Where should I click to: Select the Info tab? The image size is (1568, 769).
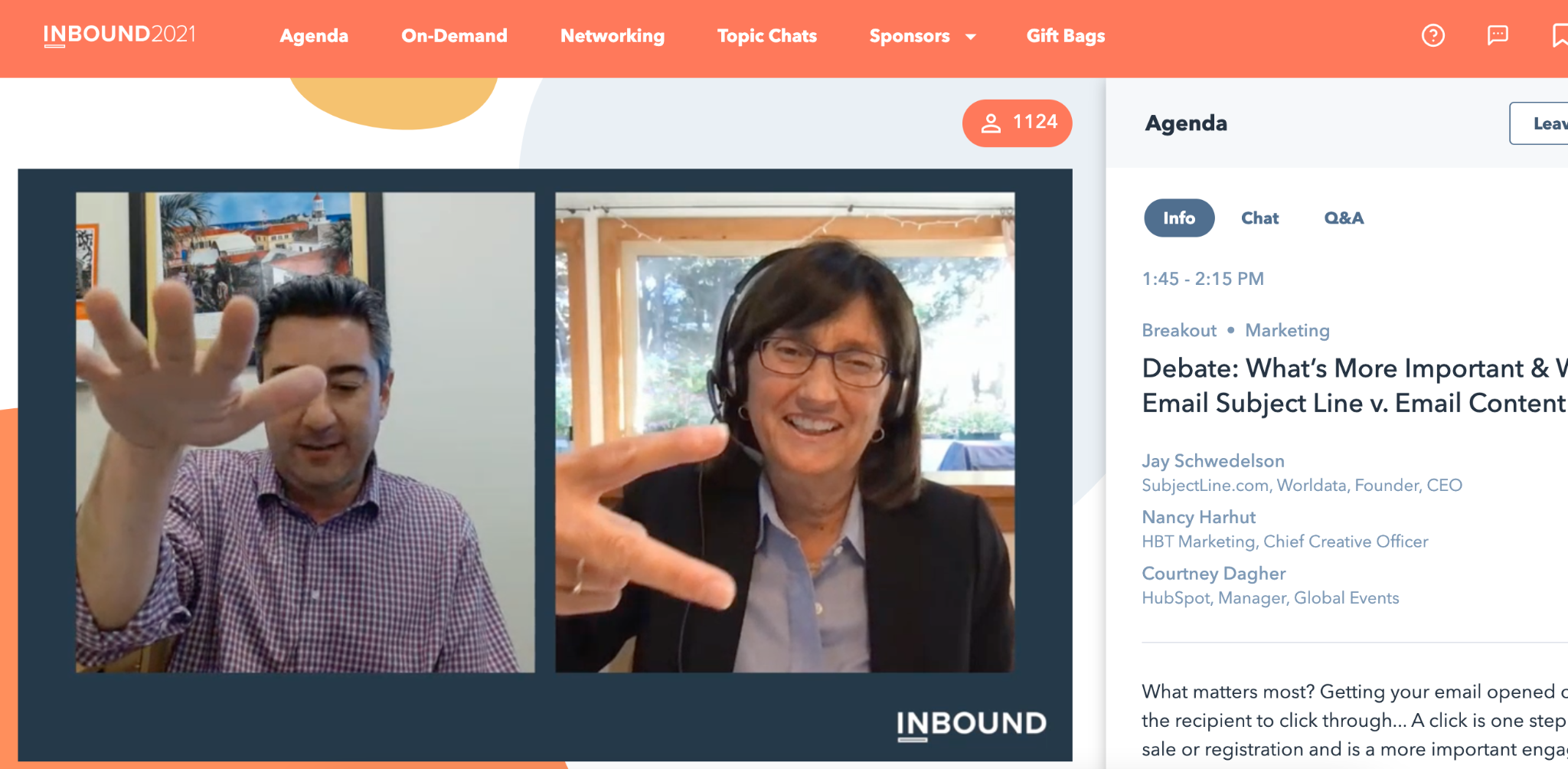point(1179,218)
